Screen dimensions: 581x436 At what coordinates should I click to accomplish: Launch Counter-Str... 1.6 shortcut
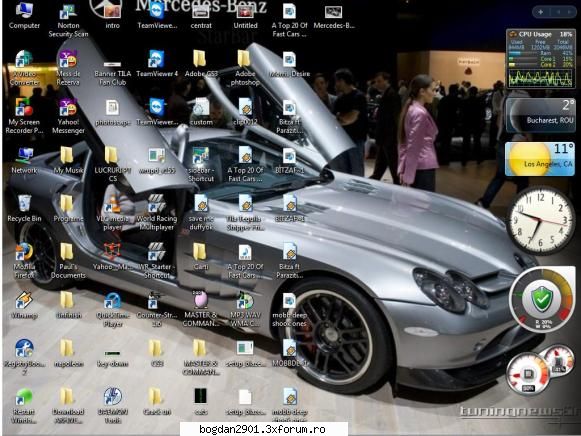157,309
